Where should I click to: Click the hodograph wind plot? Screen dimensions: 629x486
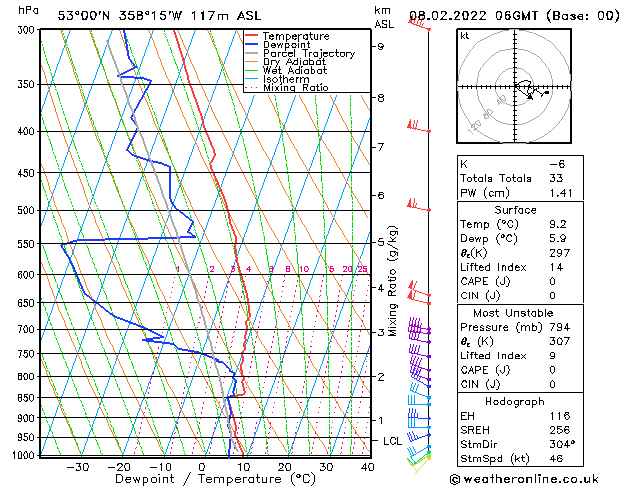click(x=514, y=86)
